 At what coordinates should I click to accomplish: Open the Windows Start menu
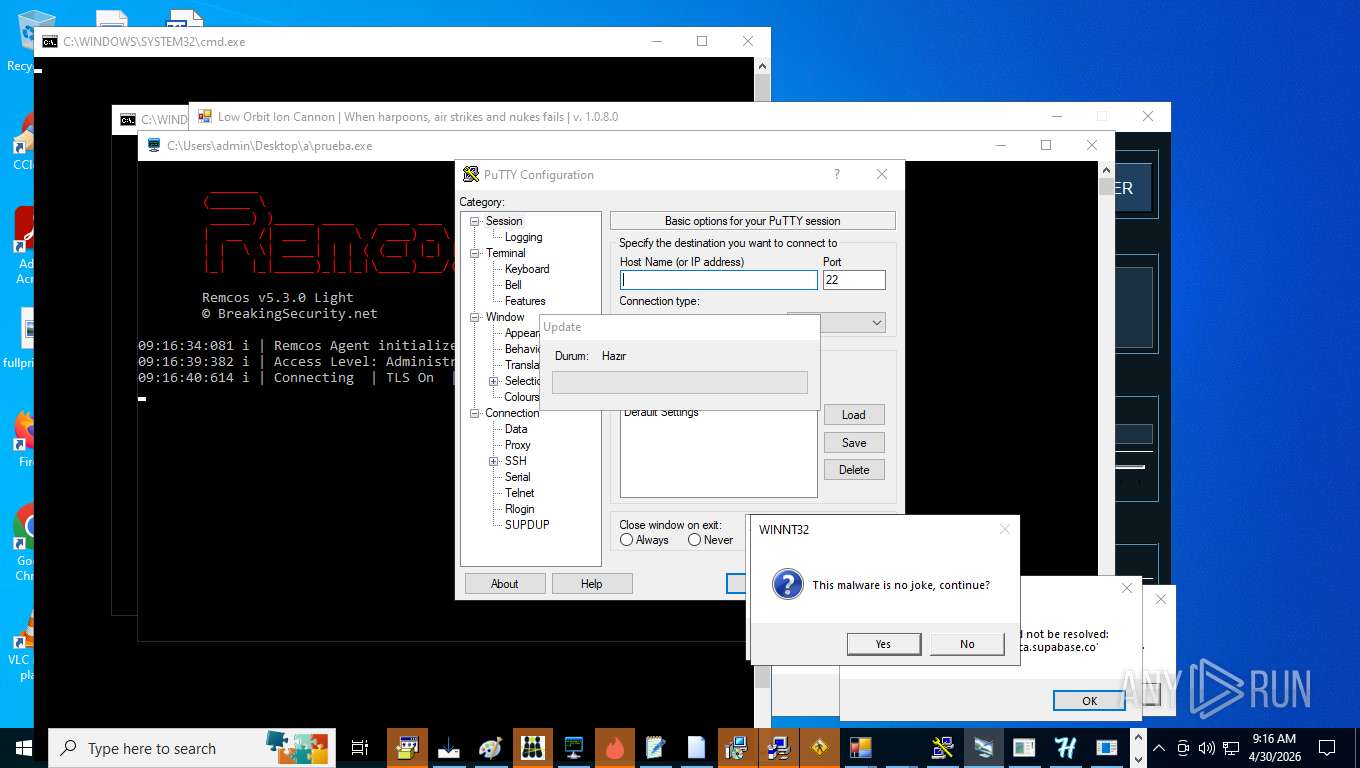pyautogui.click(x=24, y=748)
